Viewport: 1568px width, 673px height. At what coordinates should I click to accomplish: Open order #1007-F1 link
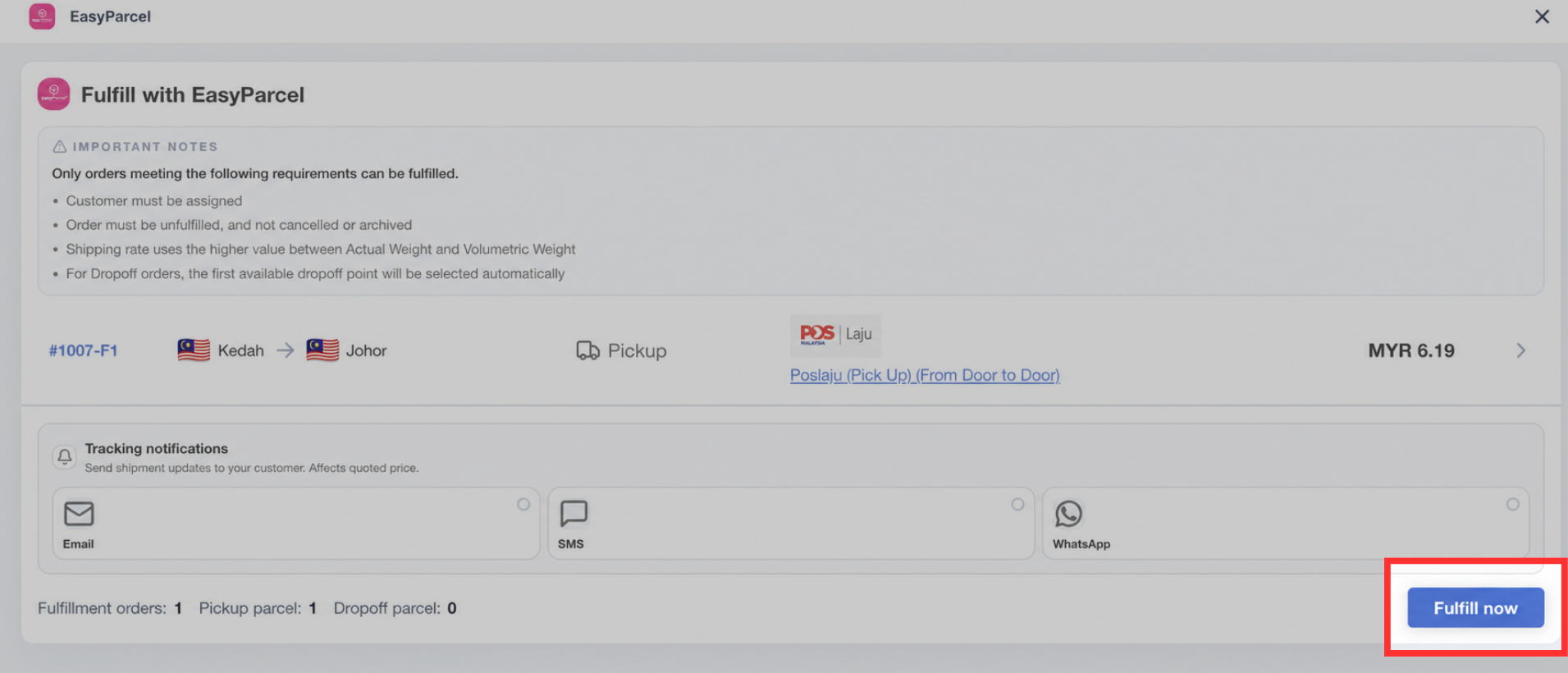click(x=83, y=350)
